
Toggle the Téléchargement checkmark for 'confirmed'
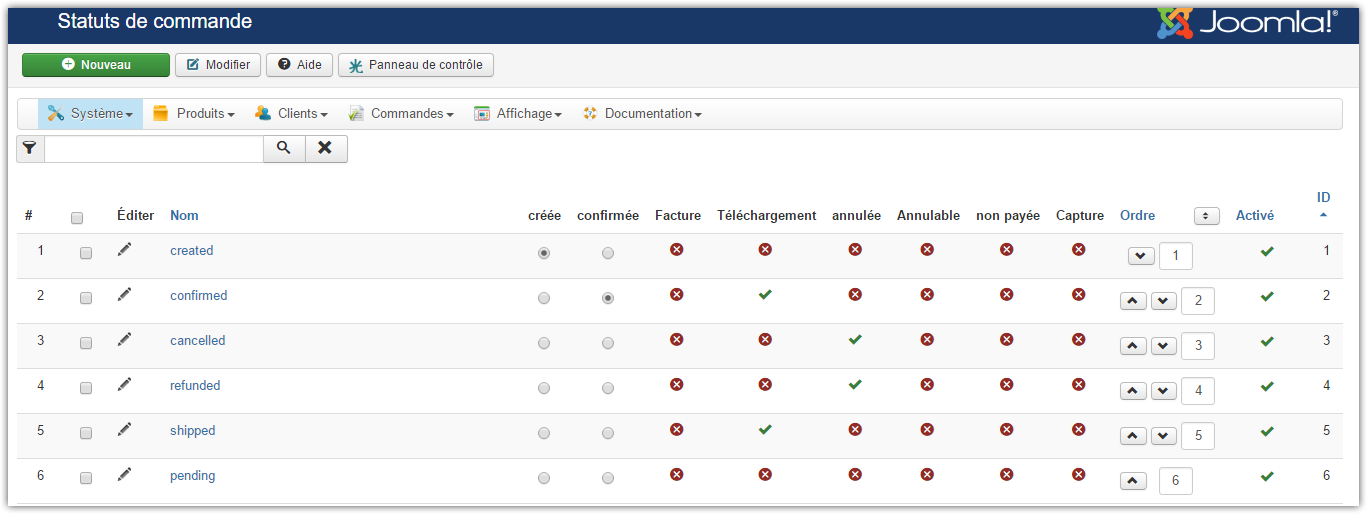[x=765, y=295]
